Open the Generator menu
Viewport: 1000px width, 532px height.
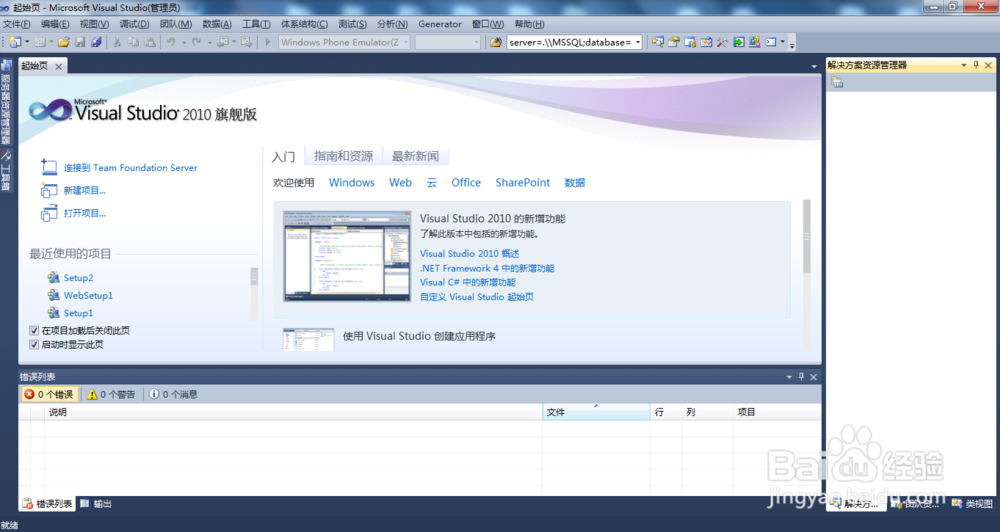click(x=439, y=24)
